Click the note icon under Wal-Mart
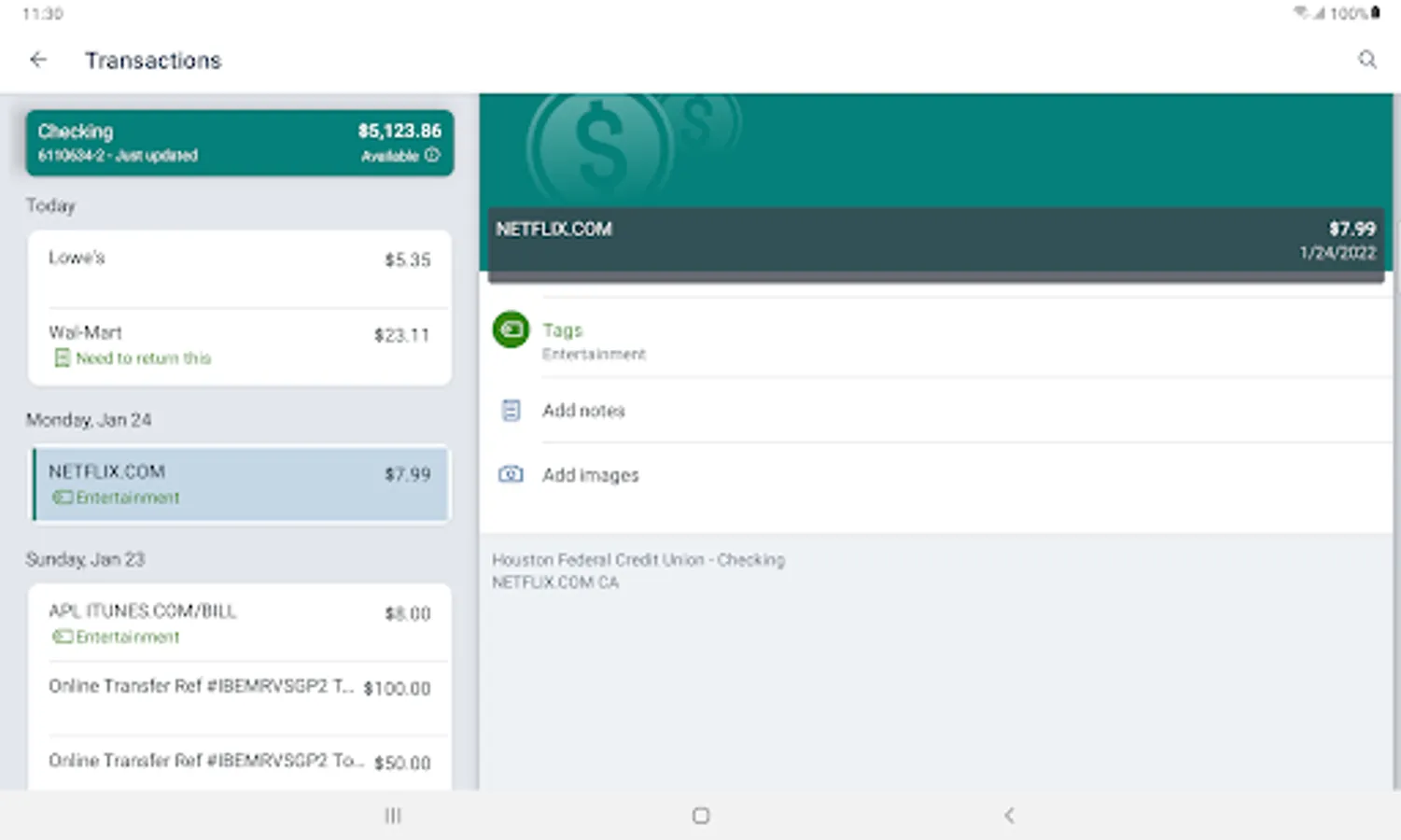The height and width of the screenshot is (840, 1401). tap(62, 358)
